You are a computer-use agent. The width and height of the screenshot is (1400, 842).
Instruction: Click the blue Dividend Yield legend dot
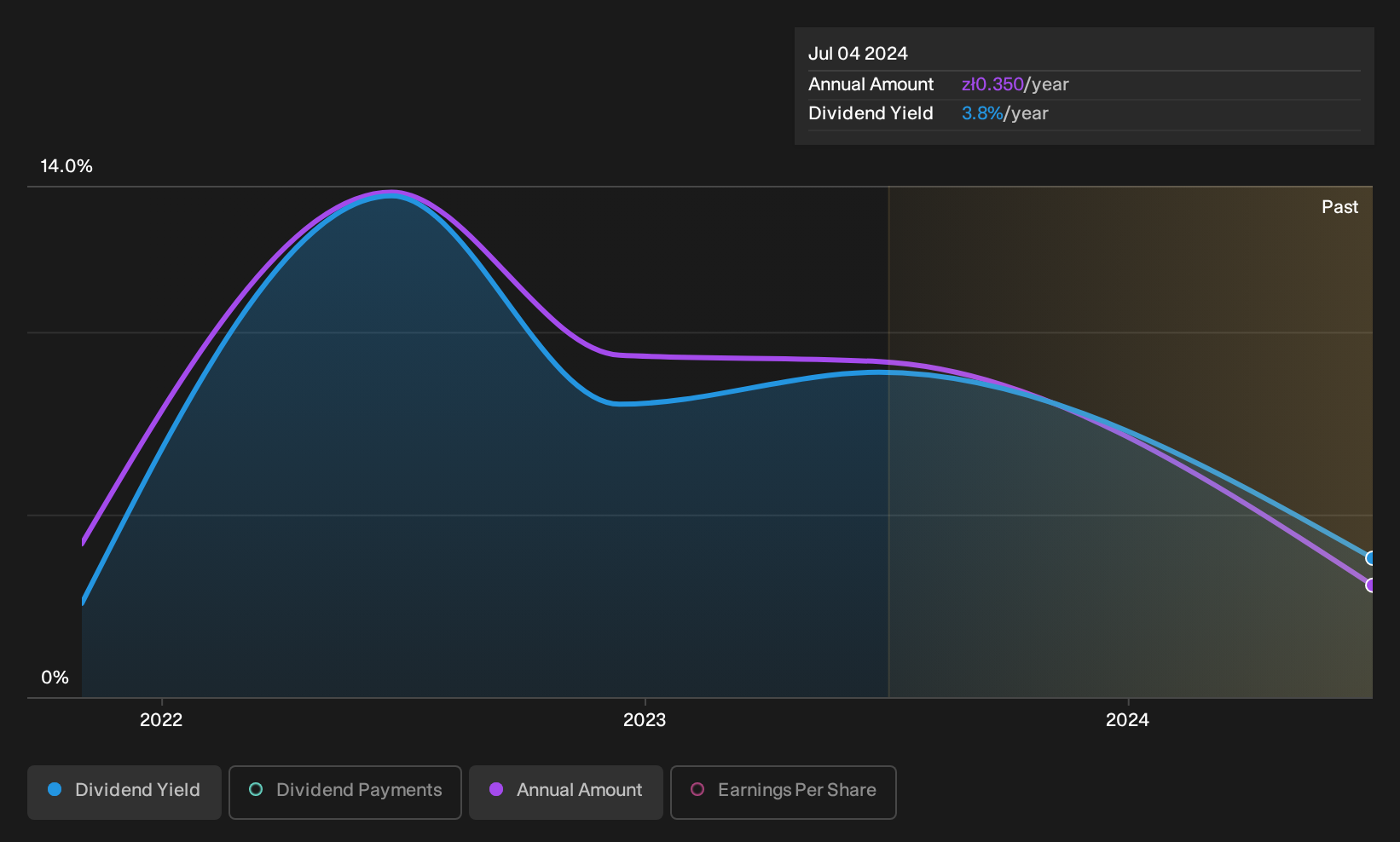click(x=55, y=790)
